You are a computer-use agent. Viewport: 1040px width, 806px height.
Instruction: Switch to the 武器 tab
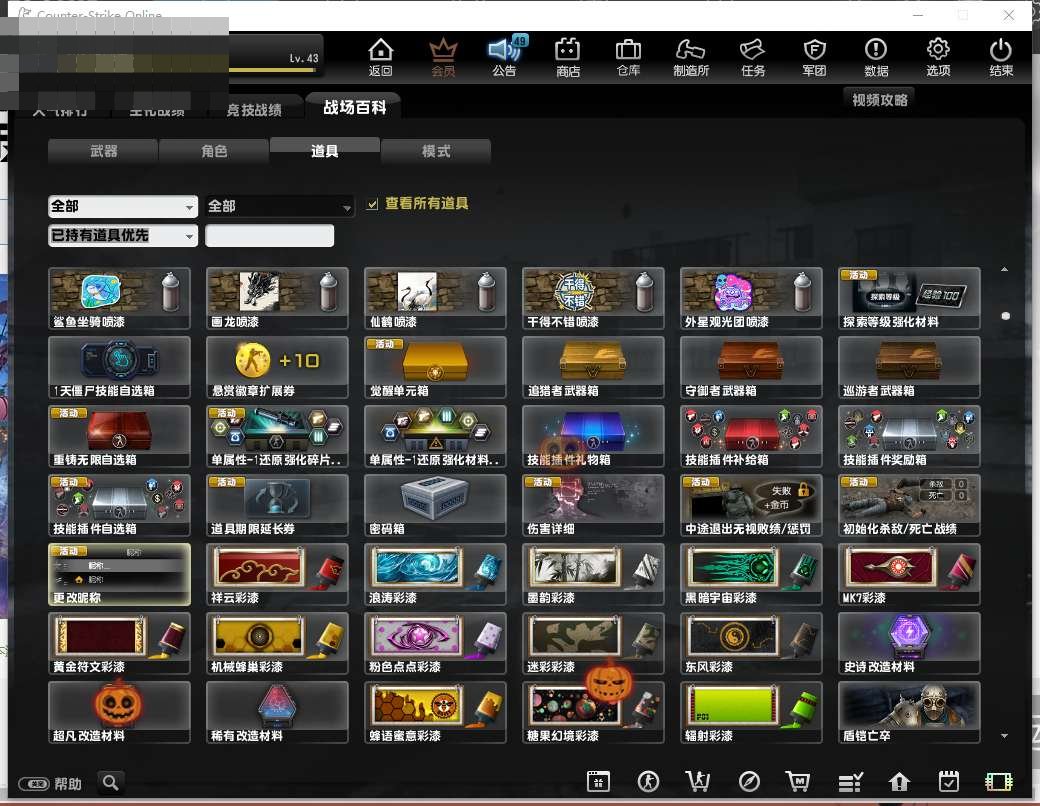[x=103, y=151]
